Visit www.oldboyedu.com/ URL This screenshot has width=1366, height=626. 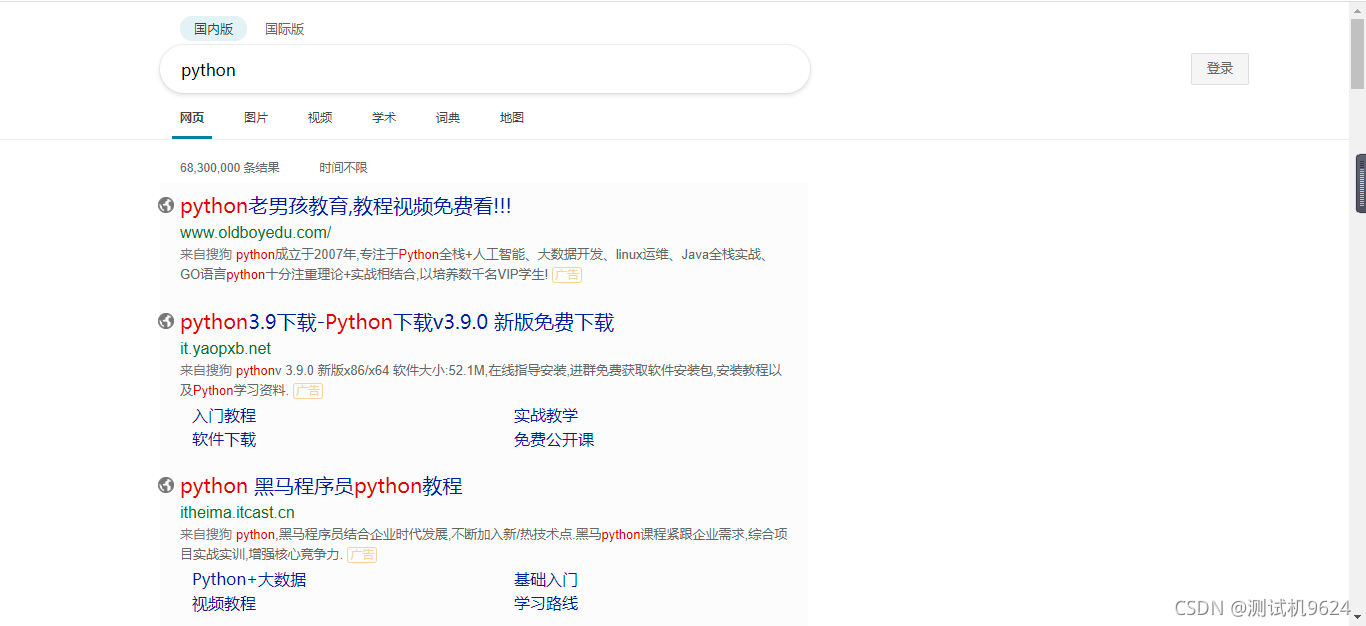click(256, 233)
